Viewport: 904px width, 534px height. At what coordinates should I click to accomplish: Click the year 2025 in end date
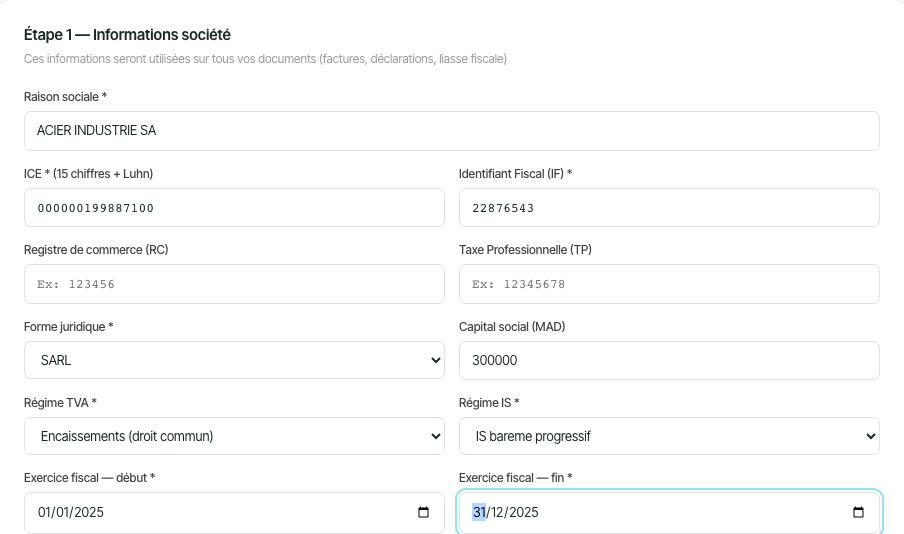(523, 512)
